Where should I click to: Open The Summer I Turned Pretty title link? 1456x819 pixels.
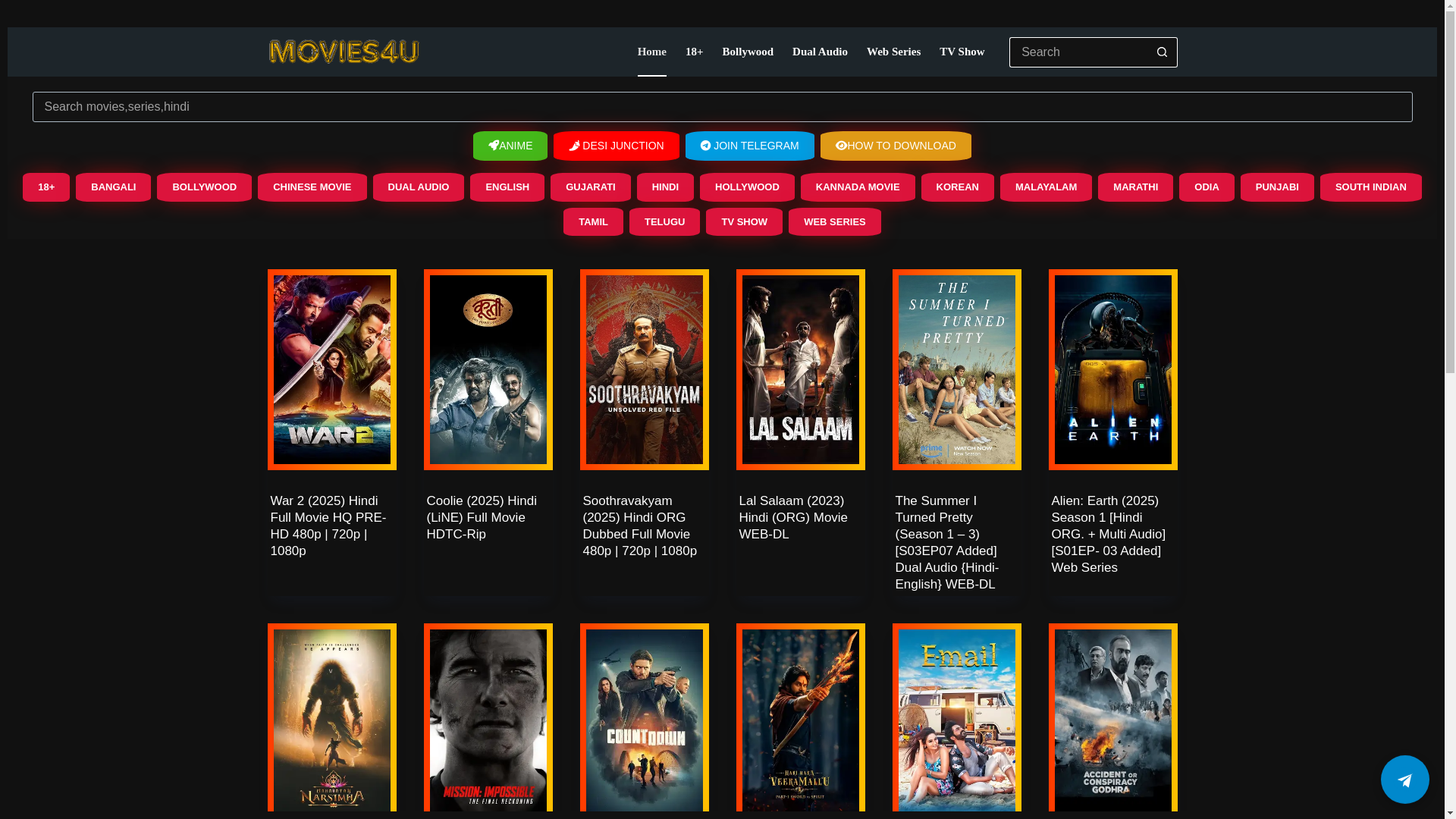click(947, 542)
